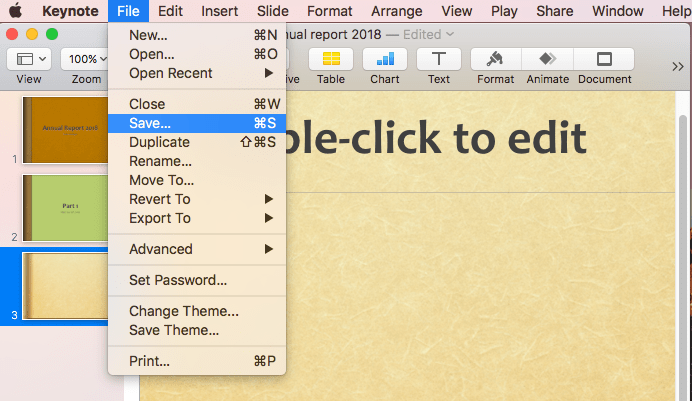This screenshot has width=692, height=401.
Task: Open the Insert menu
Action: point(220,11)
